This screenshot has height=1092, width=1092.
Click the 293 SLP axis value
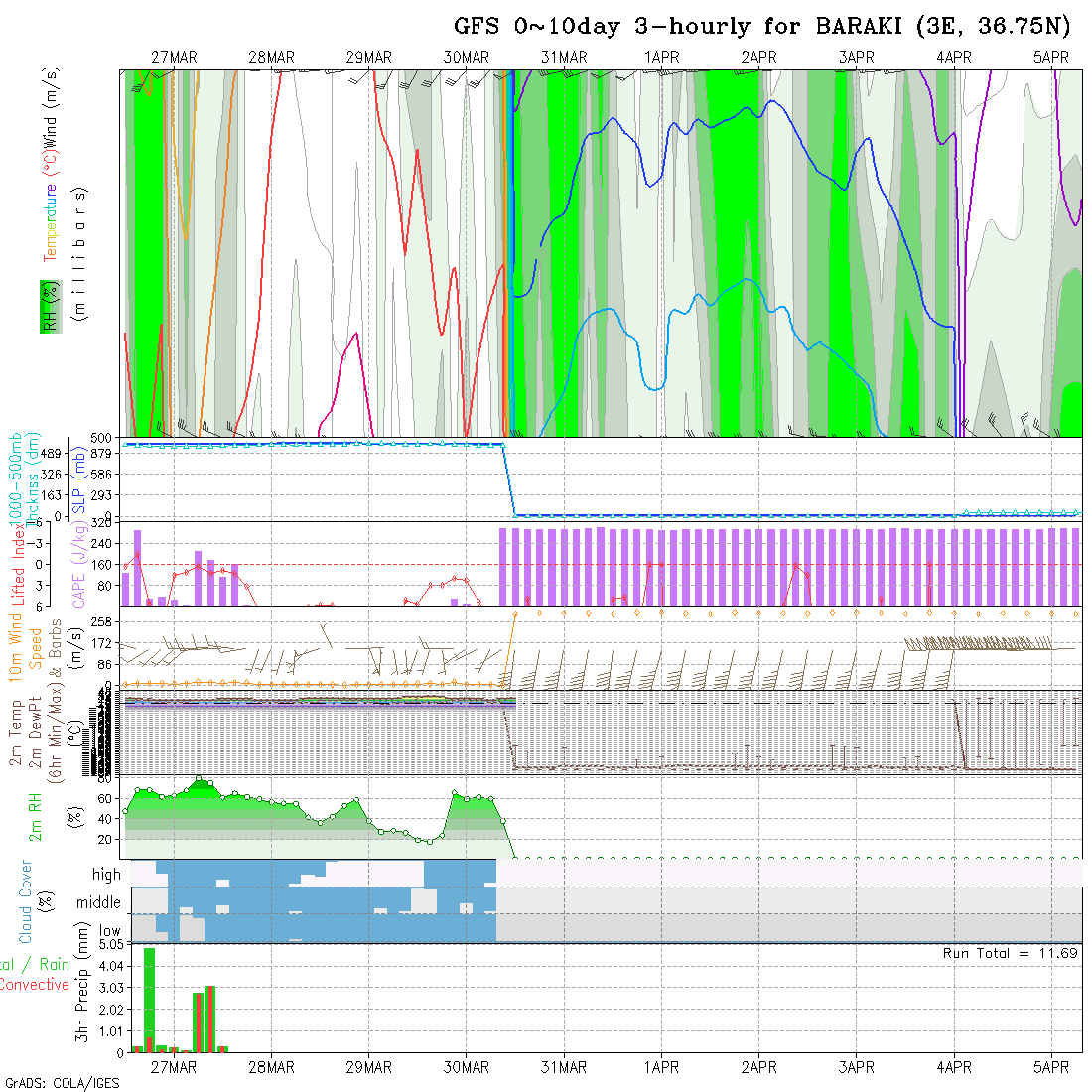pyautogui.click(x=101, y=495)
